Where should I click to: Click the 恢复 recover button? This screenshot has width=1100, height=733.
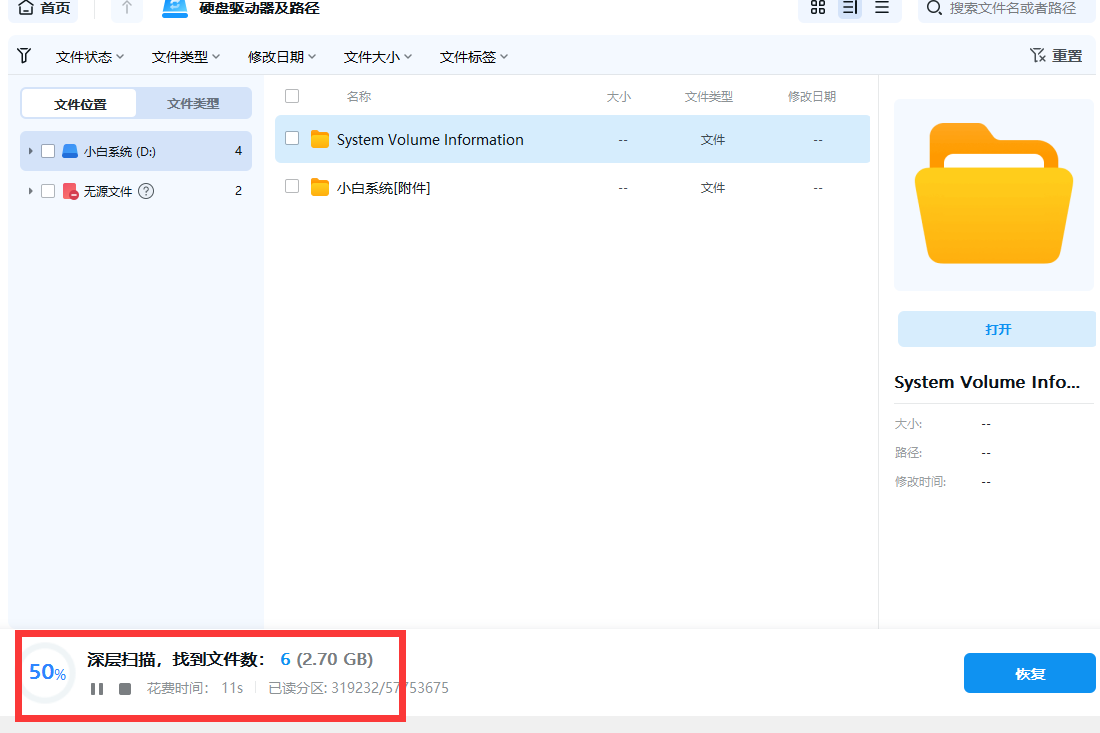point(1029,673)
